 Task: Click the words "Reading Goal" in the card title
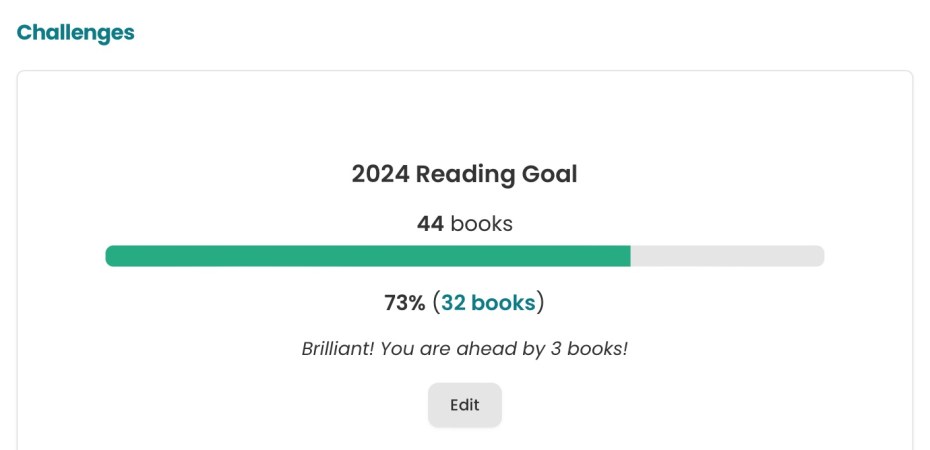coord(497,174)
